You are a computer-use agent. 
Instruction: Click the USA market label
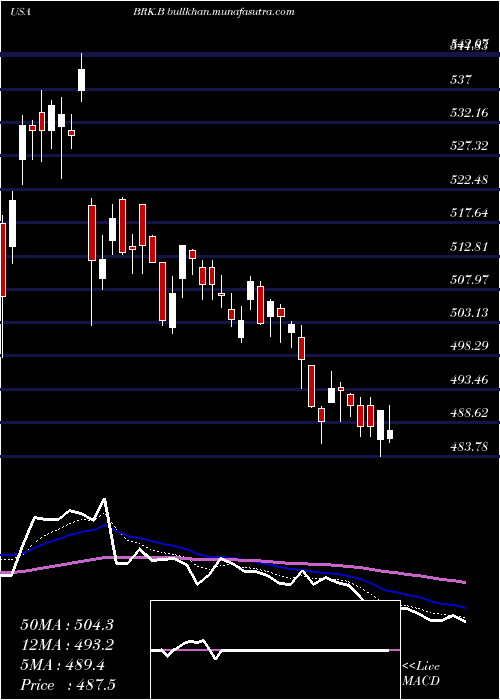tap(20, 12)
